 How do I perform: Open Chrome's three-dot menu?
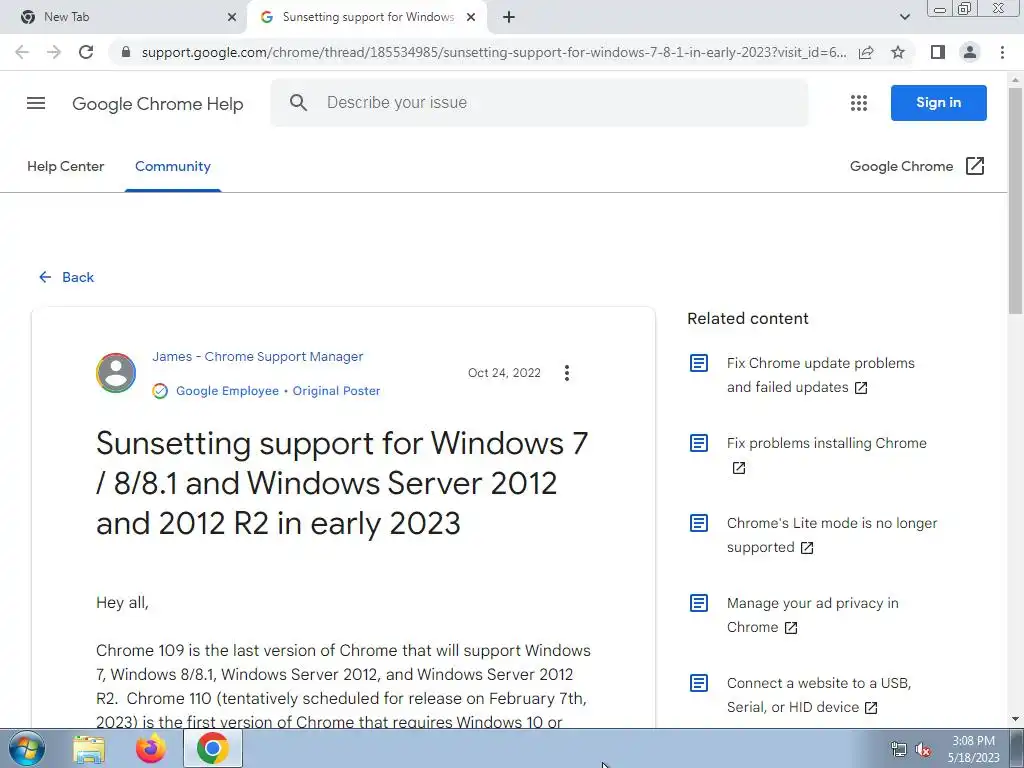1002,52
